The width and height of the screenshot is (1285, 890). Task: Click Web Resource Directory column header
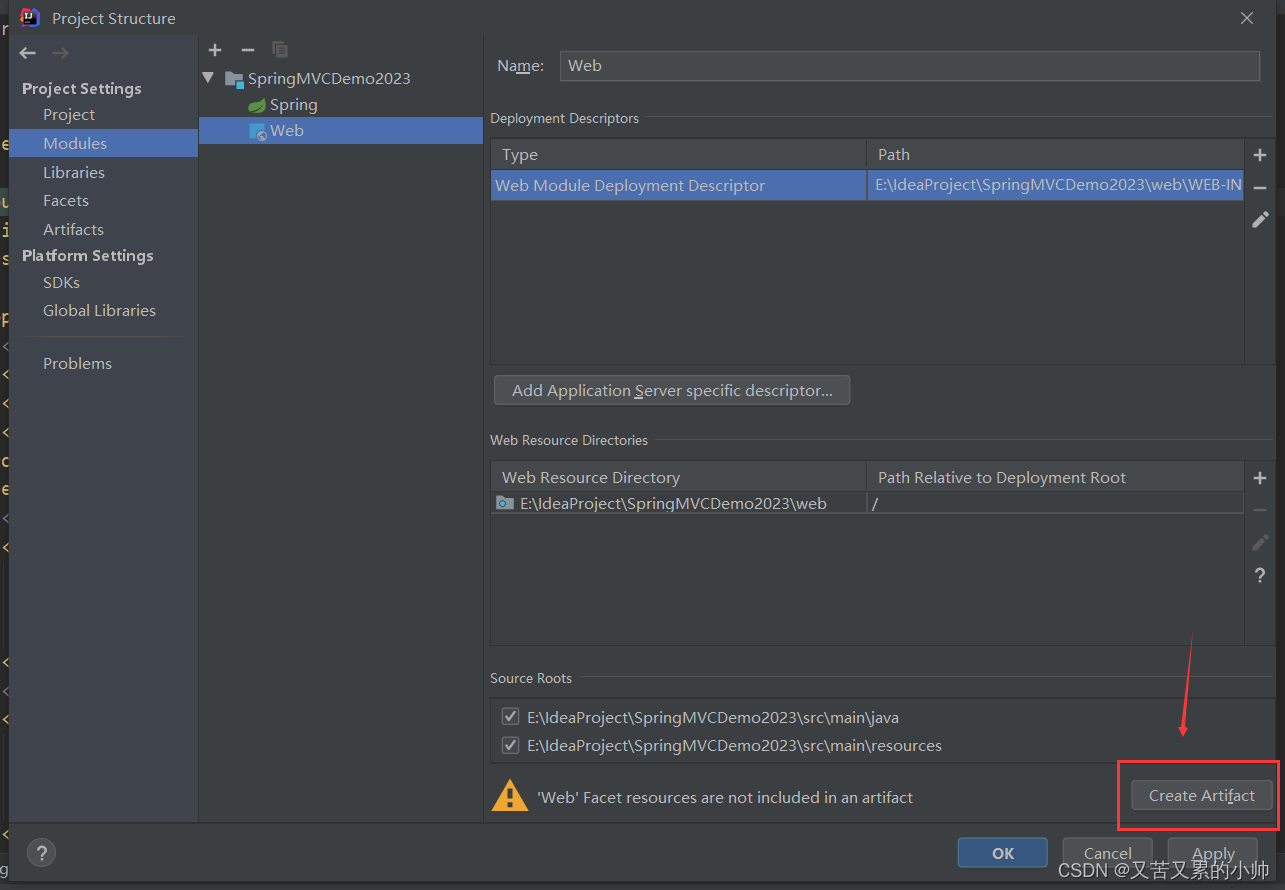click(x=679, y=478)
